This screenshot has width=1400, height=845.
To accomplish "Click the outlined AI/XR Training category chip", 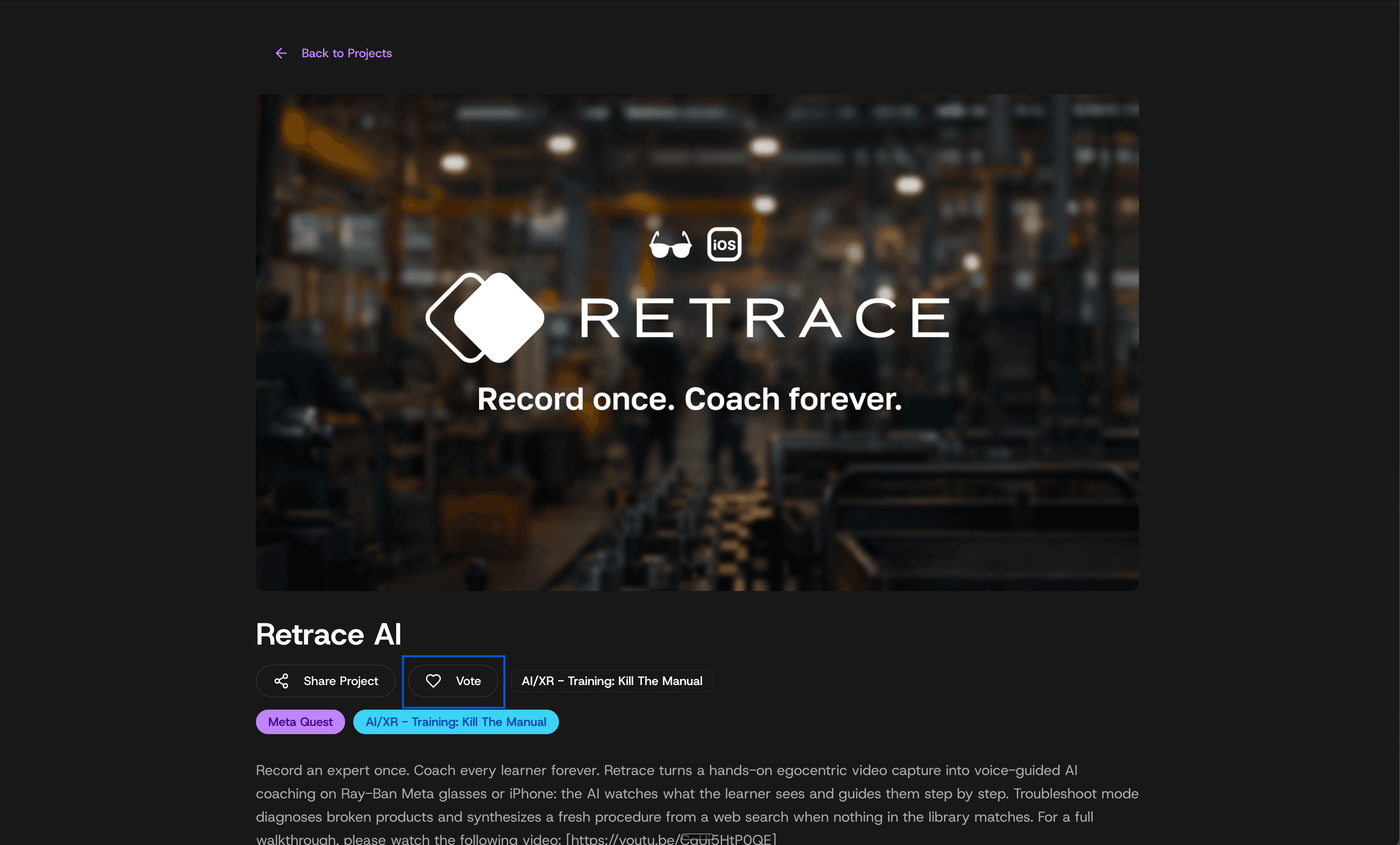I will point(612,681).
